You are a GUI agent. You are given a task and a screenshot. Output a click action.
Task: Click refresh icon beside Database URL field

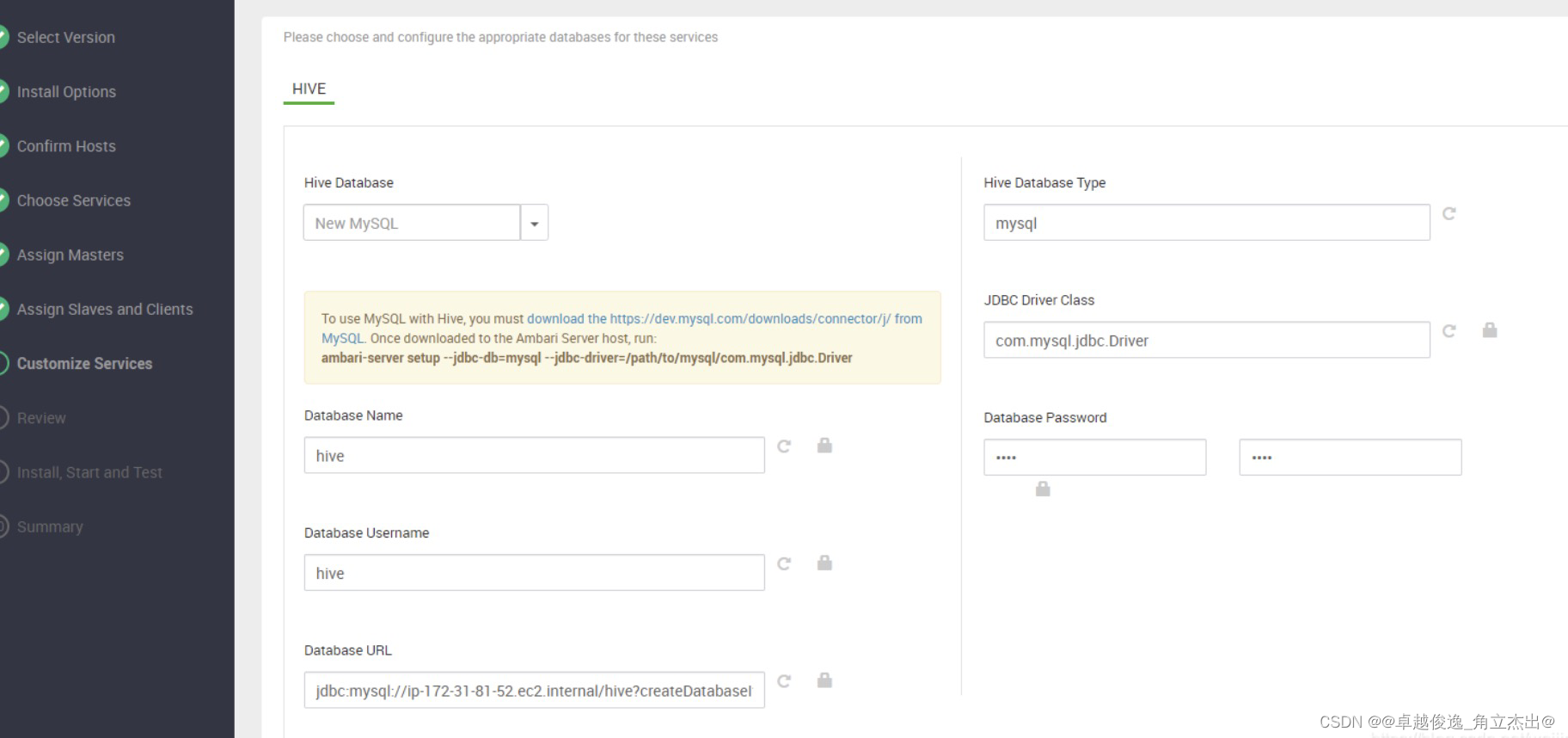coord(784,680)
